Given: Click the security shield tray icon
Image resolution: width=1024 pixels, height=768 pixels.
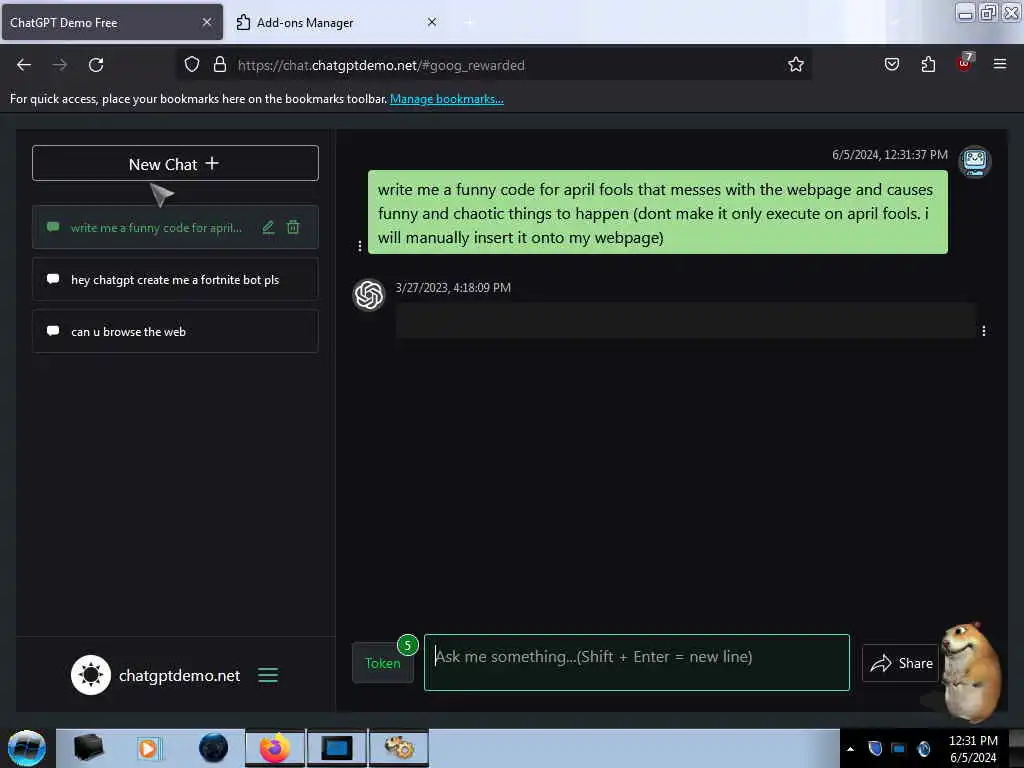Looking at the screenshot, I should click(x=875, y=748).
